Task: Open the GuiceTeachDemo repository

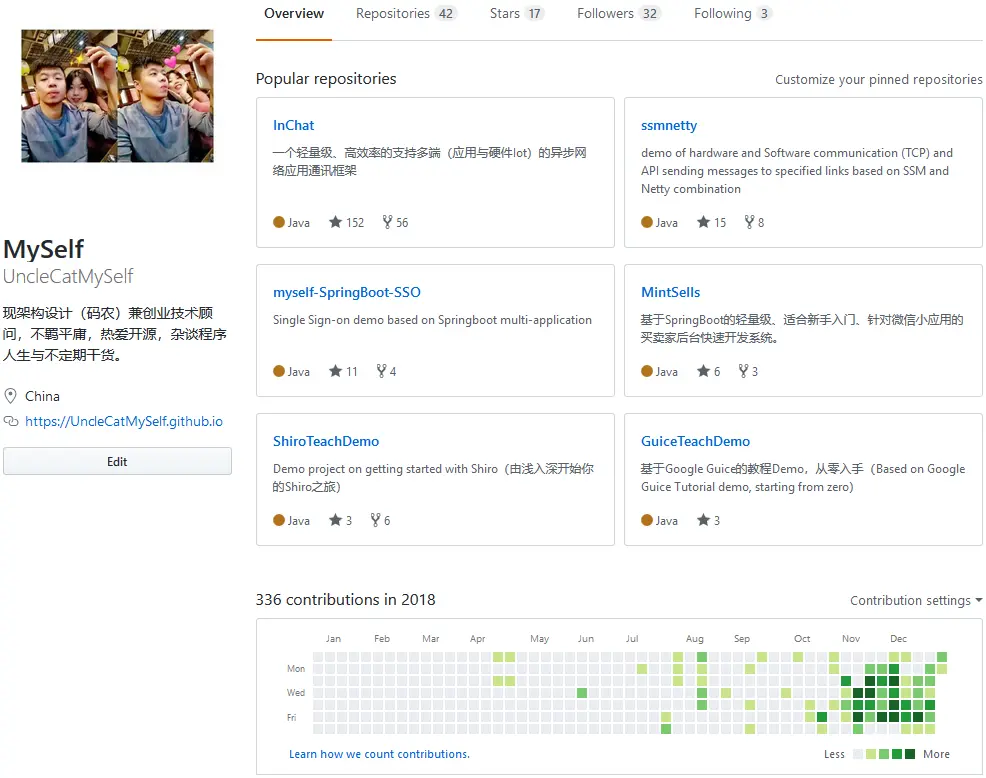Action: pyautogui.click(x=695, y=442)
